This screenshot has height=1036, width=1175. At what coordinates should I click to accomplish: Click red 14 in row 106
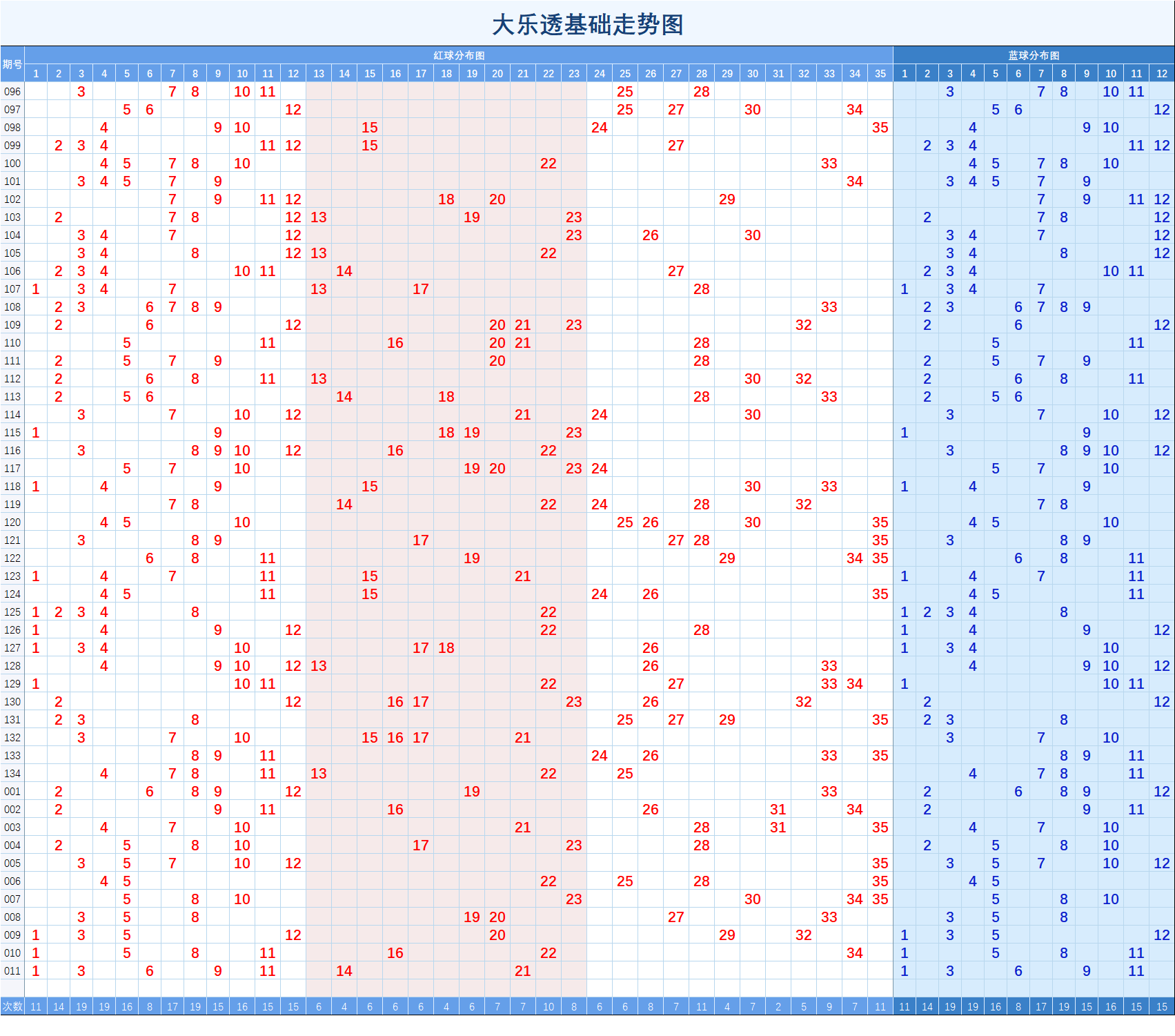tap(344, 271)
